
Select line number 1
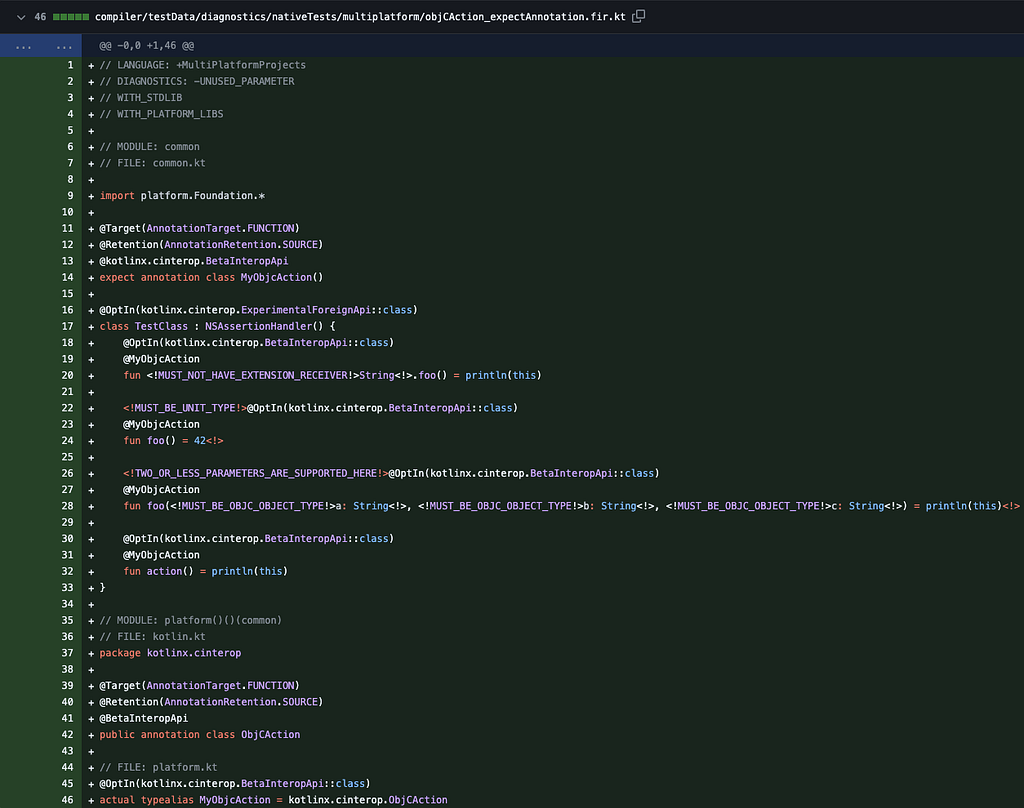pyautogui.click(x=70, y=65)
